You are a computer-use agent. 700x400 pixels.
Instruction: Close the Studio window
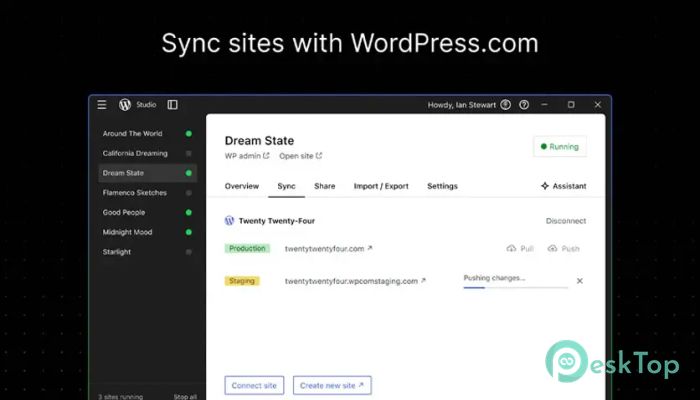click(x=598, y=104)
